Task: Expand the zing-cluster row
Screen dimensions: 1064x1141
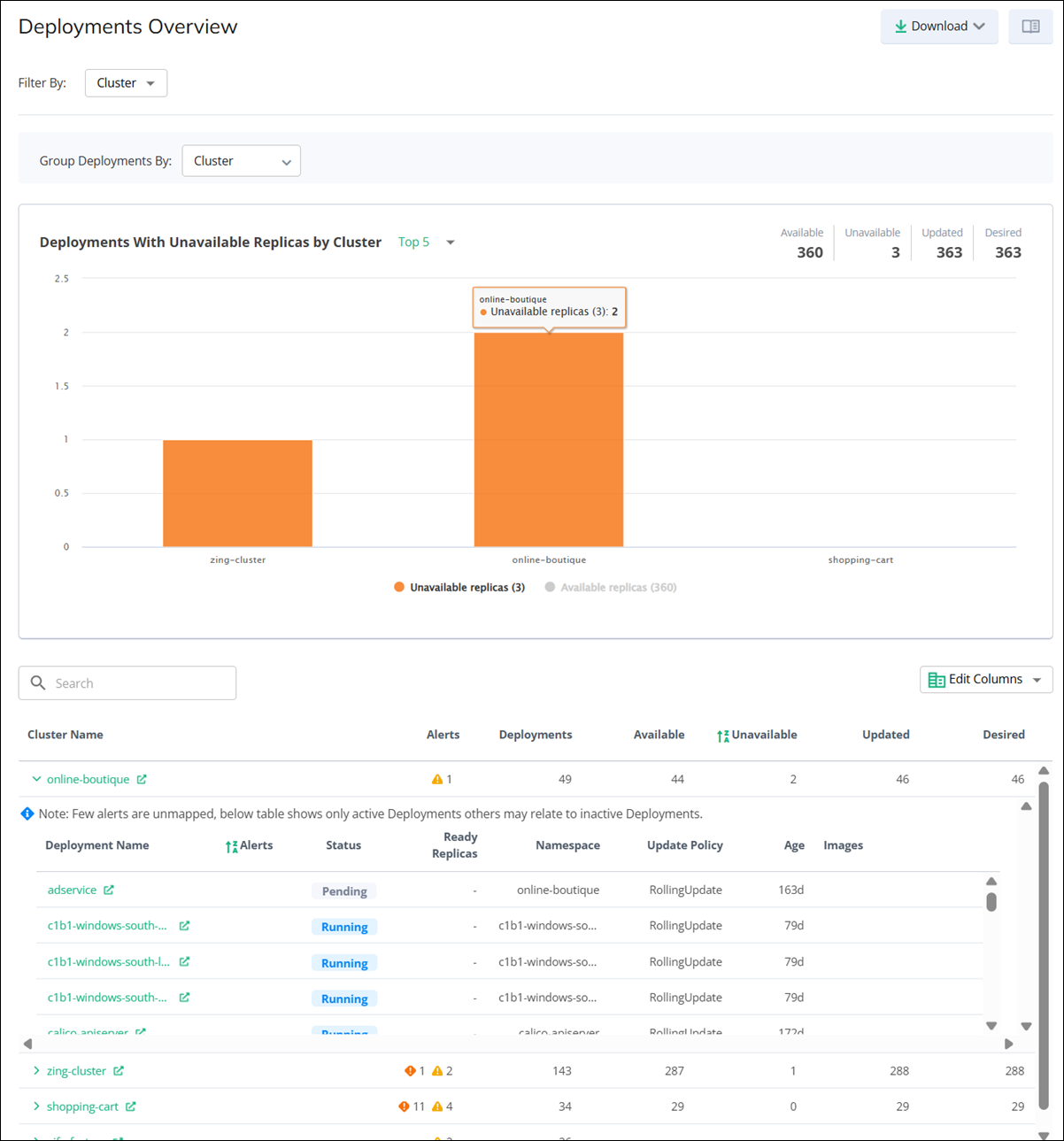Action: tap(36, 1071)
